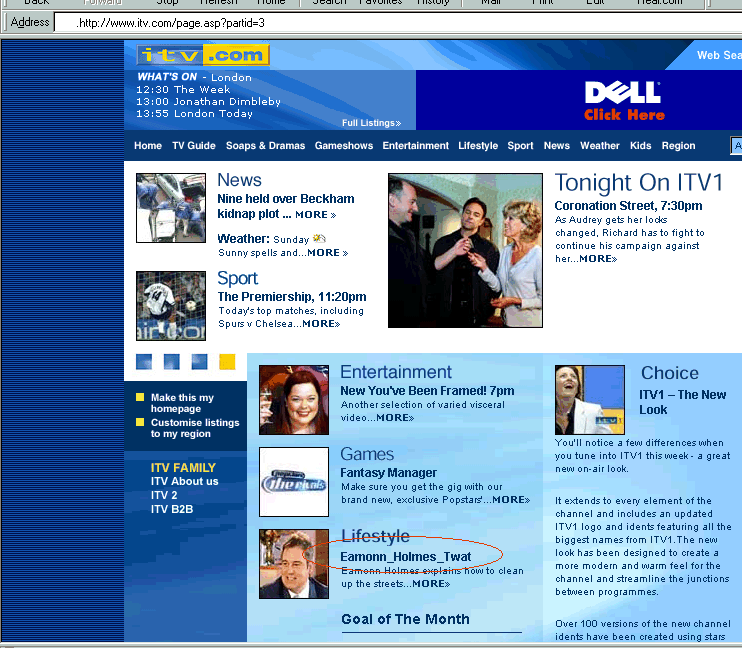Click ITV FAMILY heading
This screenshot has width=742, height=648.
tap(183, 468)
